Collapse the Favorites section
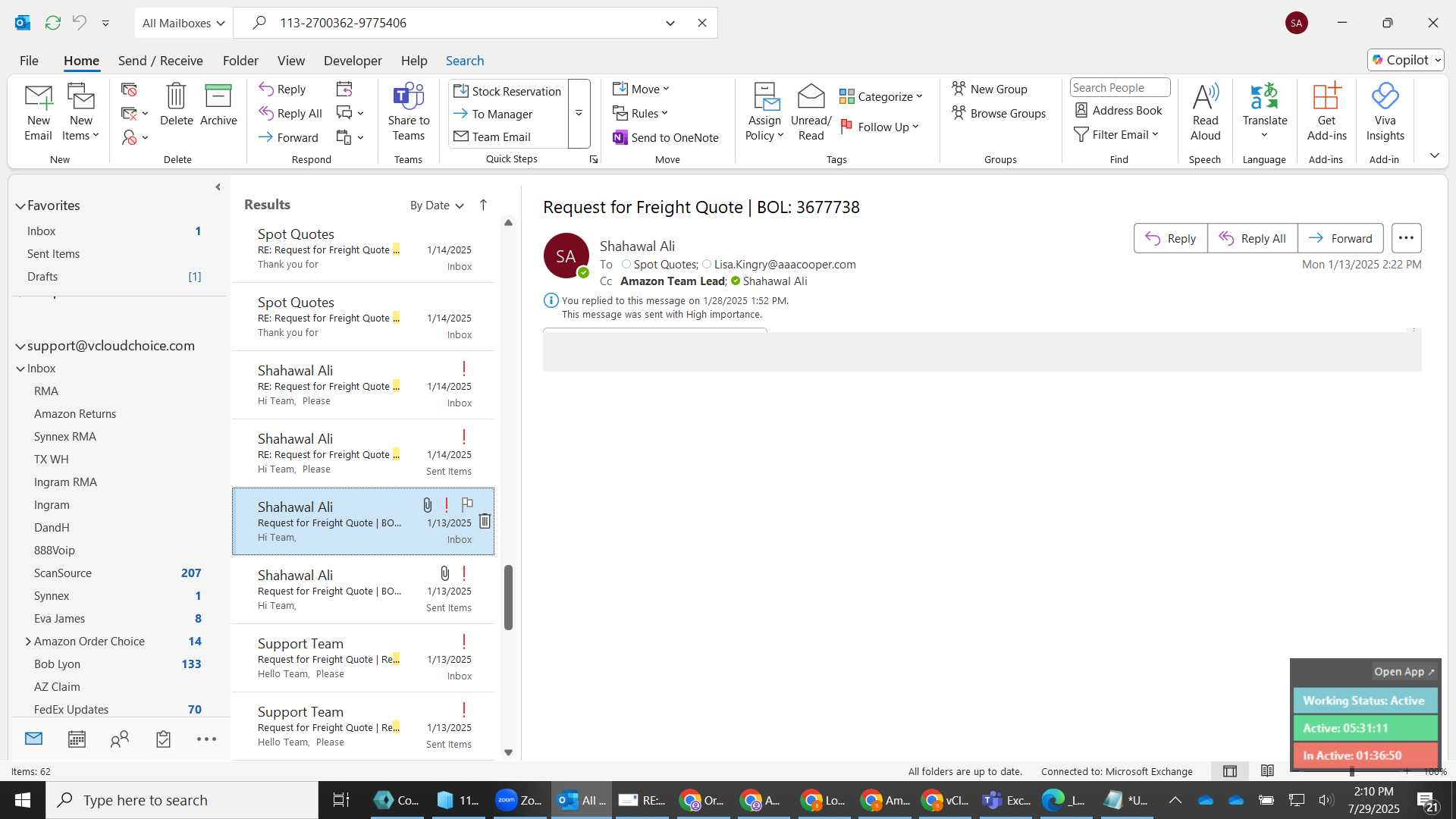Screen dimensions: 1456x819 20,206
